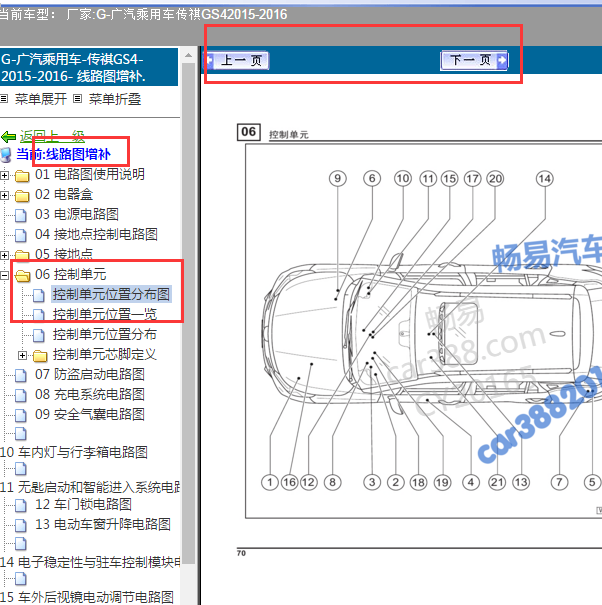Screen dimensions: 602x605
Task: Click the open folder icon of 06 控制单元
Action: [22, 276]
